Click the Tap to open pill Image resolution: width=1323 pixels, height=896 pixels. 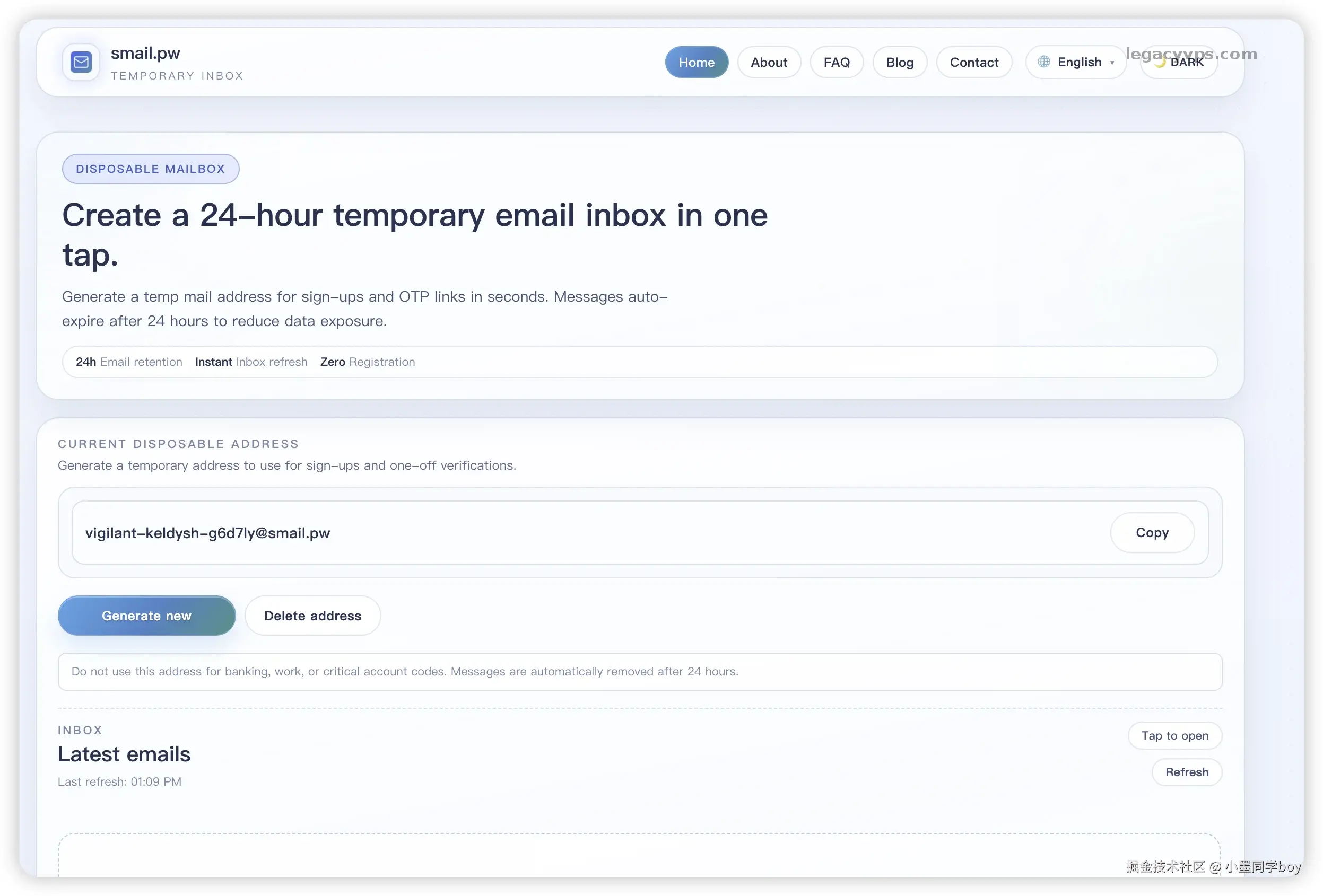[1174, 735]
